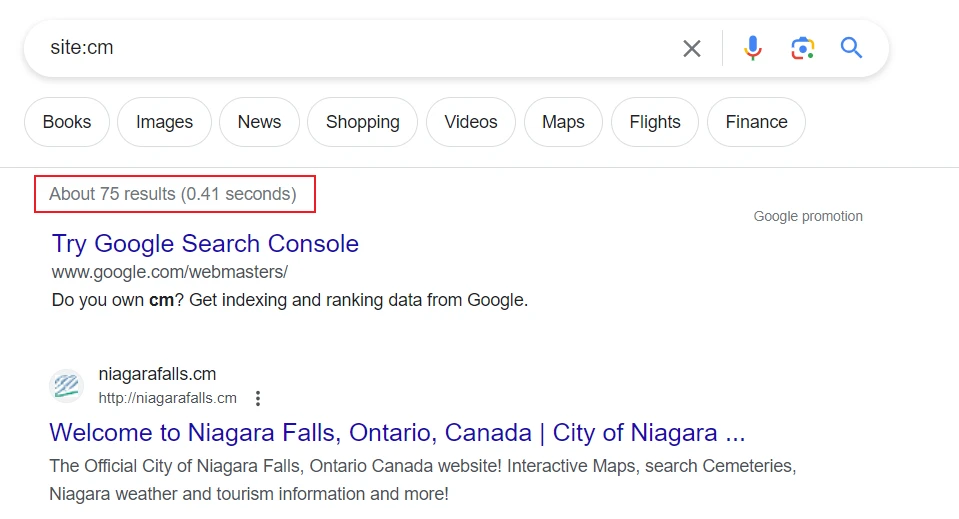Click inside the site:cm search field
Viewport: 959px width, 519px height.
[350, 48]
